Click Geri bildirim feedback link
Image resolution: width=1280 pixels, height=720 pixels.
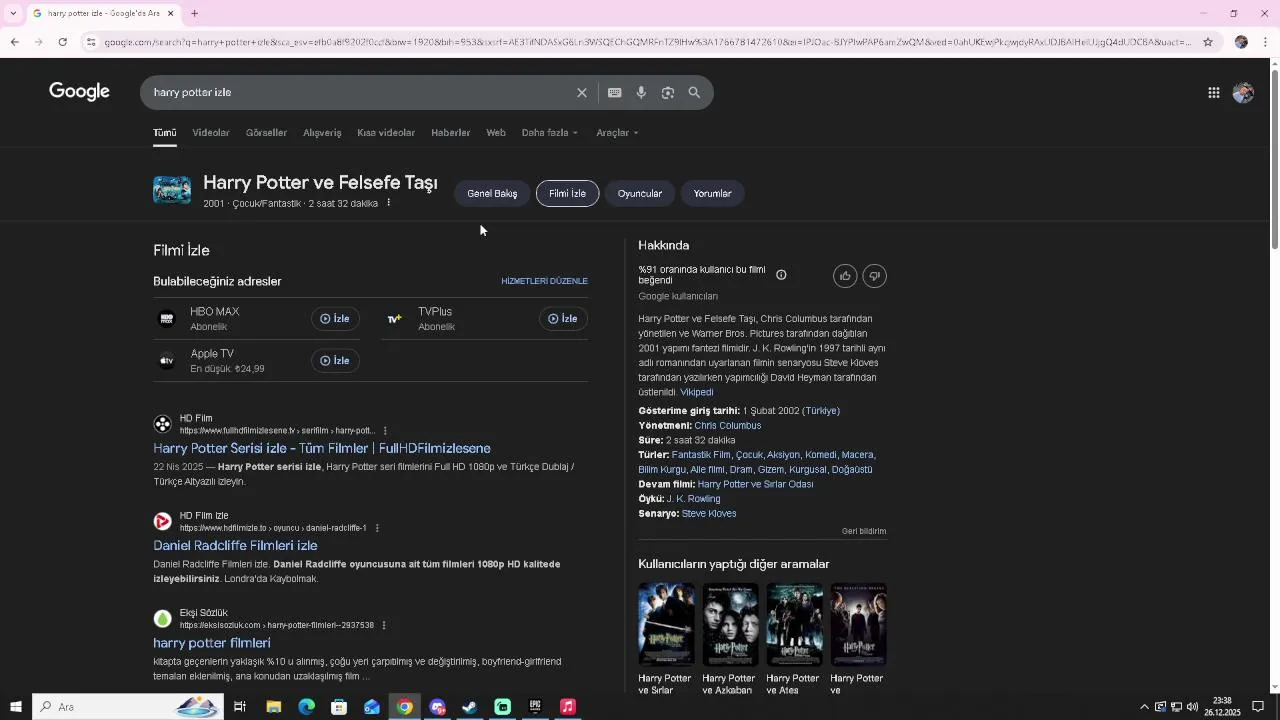tap(864, 531)
